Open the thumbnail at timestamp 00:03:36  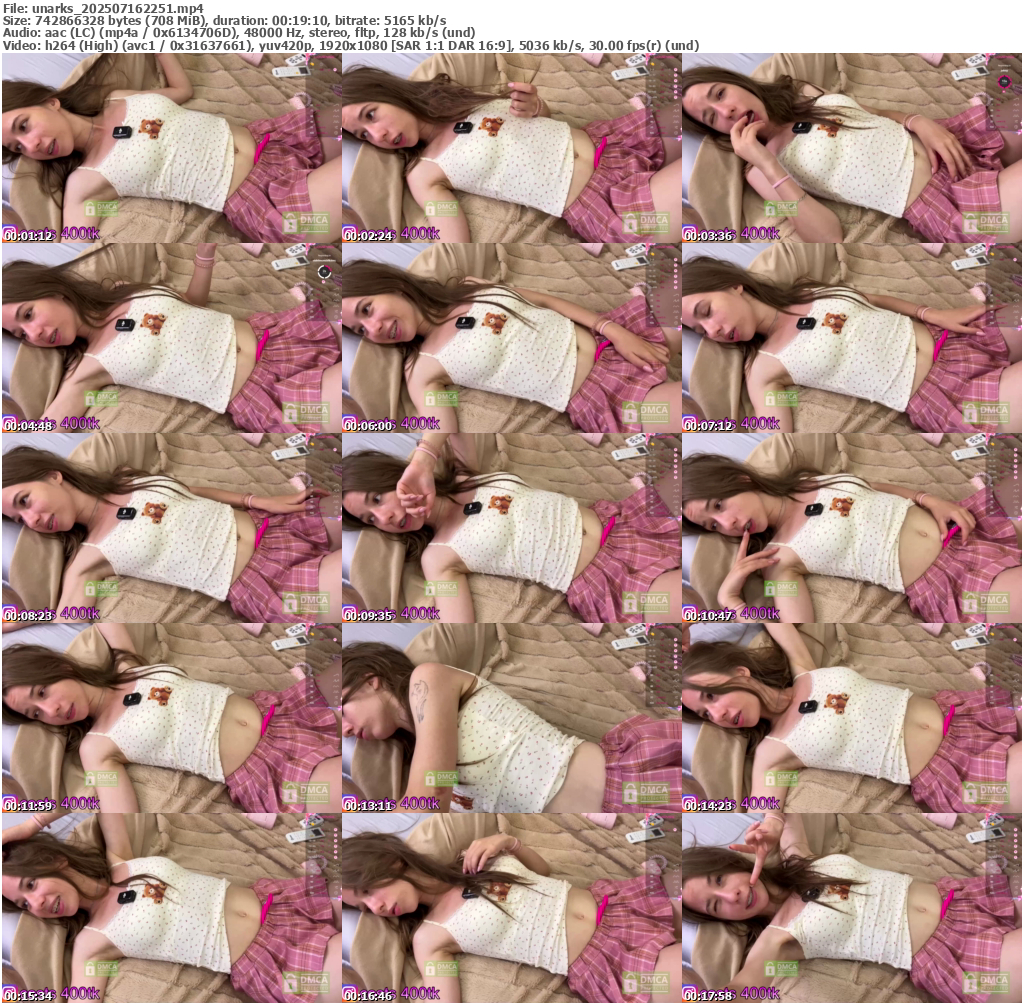pyautogui.click(x=852, y=148)
